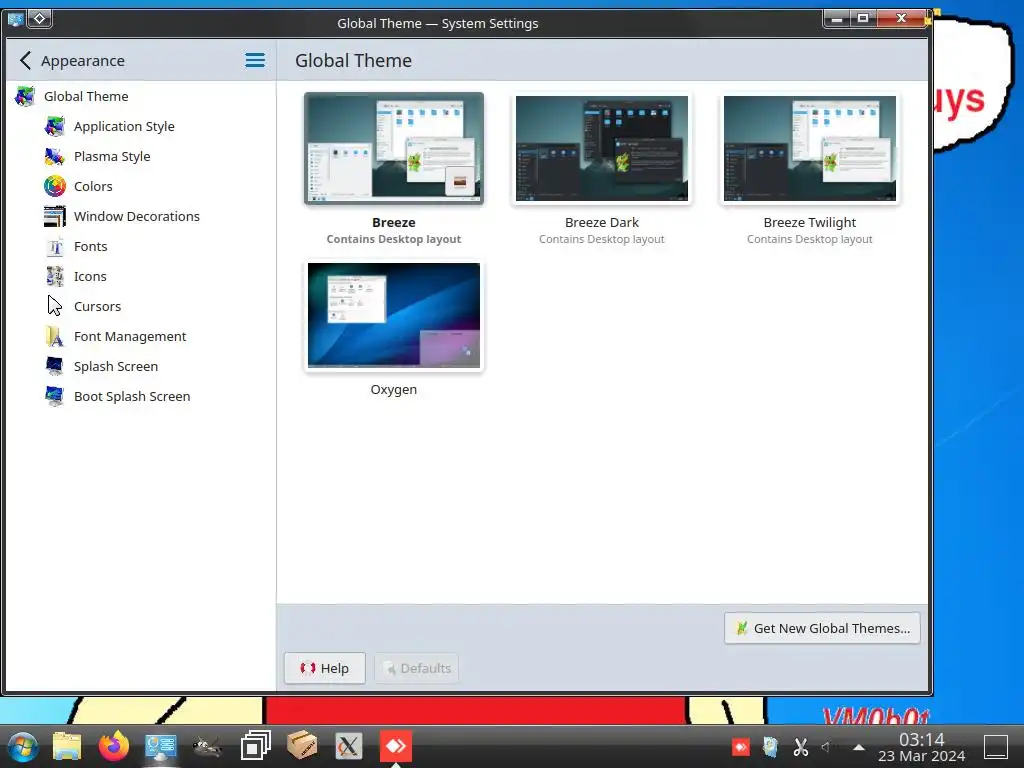This screenshot has width=1024, height=768.
Task: Click the red AnyDesk taskbar icon
Action: click(x=396, y=746)
